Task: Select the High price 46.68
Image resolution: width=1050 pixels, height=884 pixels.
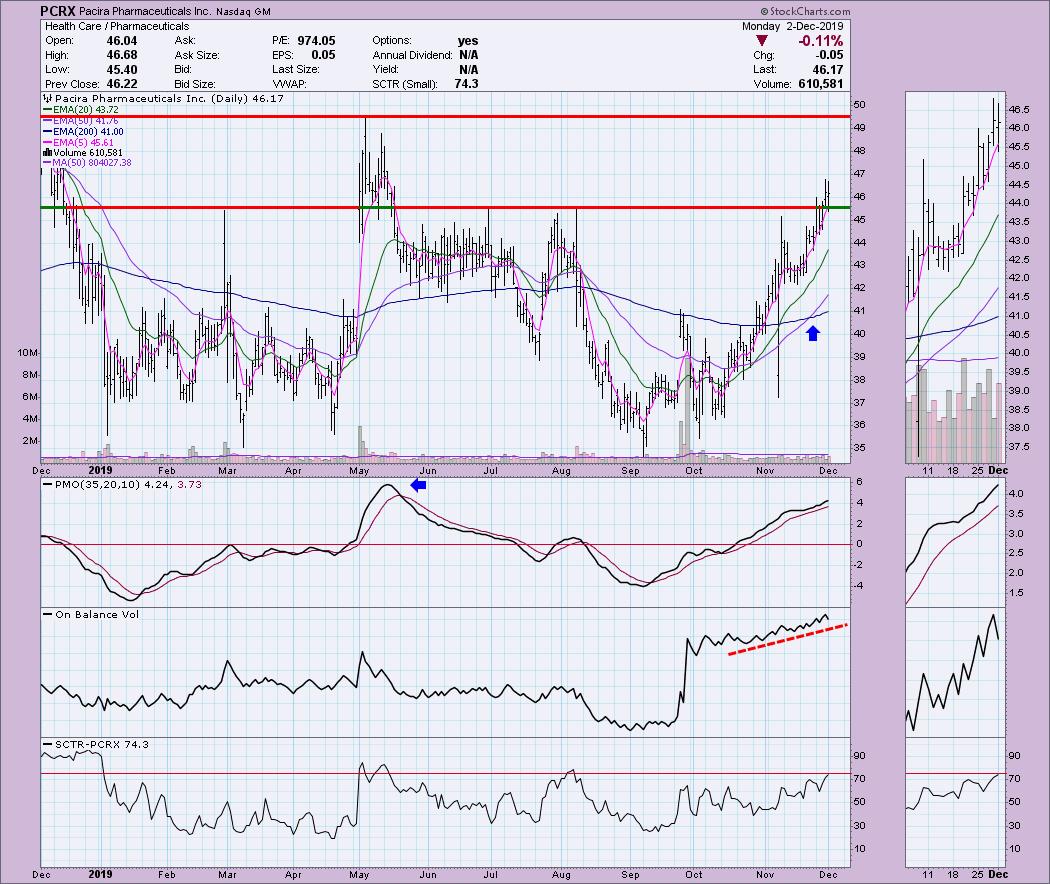Action: [x=122, y=55]
